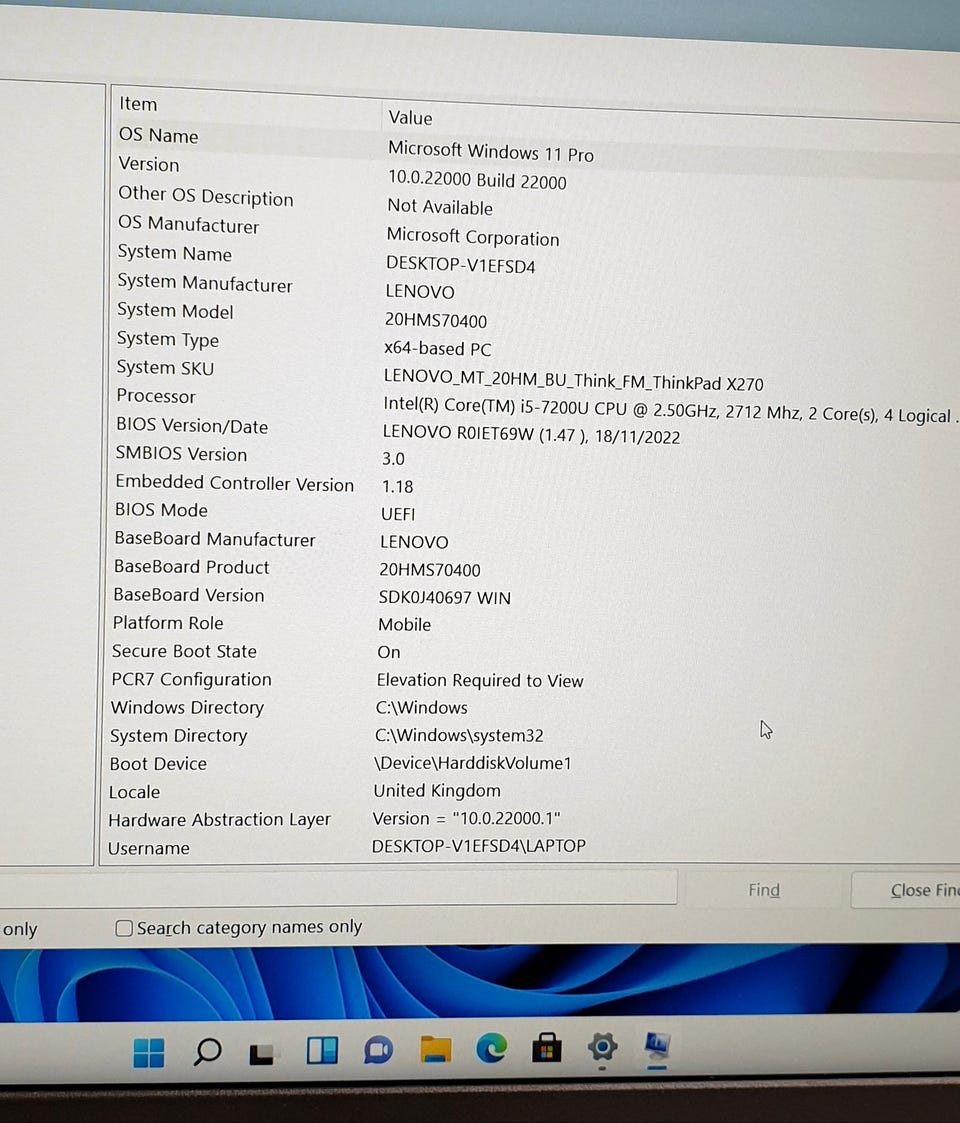This screenshot has width=960, height=1123.
Task: Tick Search category names only checkbox
Action: [124, 928]
